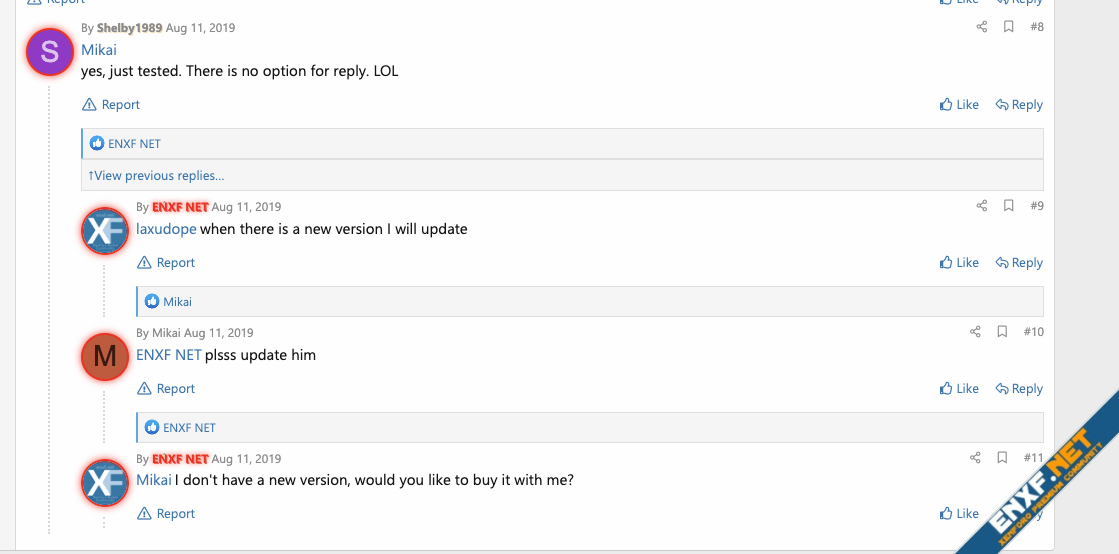Share post #10 by Mikai
The image size is (1119, 554).
click(x=975, y=332)
